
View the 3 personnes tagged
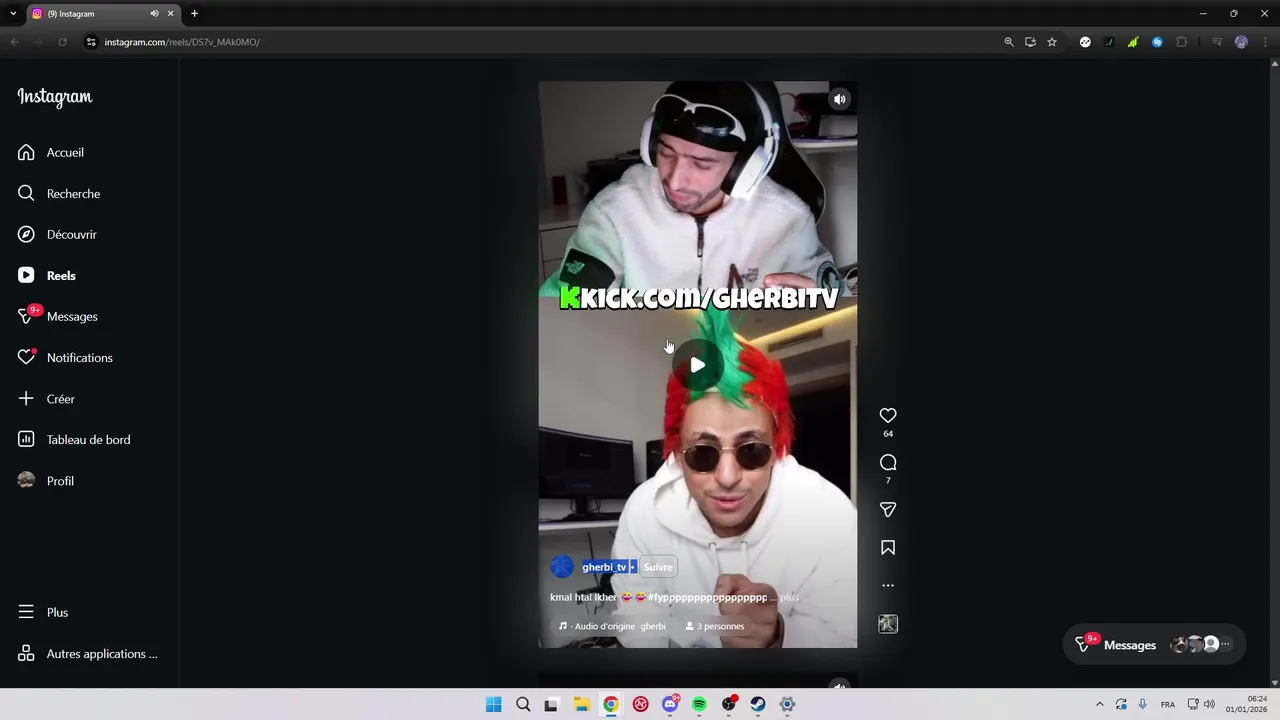pyautogui.click(x=715, y=626)
